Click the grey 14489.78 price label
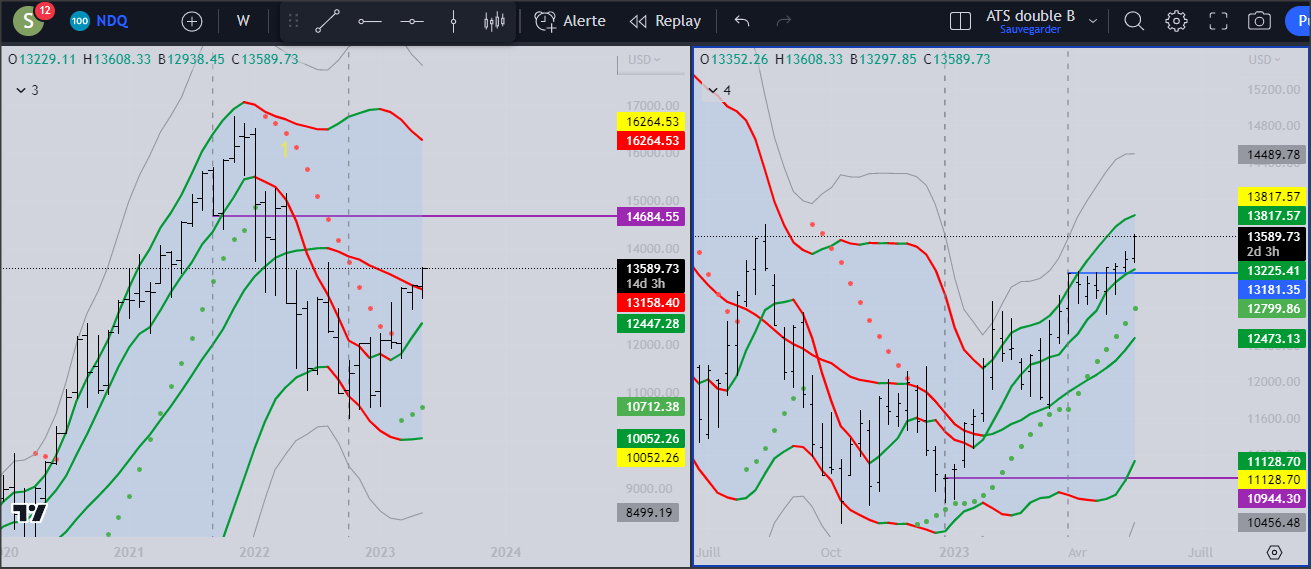Screen dimensions: 1311x569 (1271, 155)
